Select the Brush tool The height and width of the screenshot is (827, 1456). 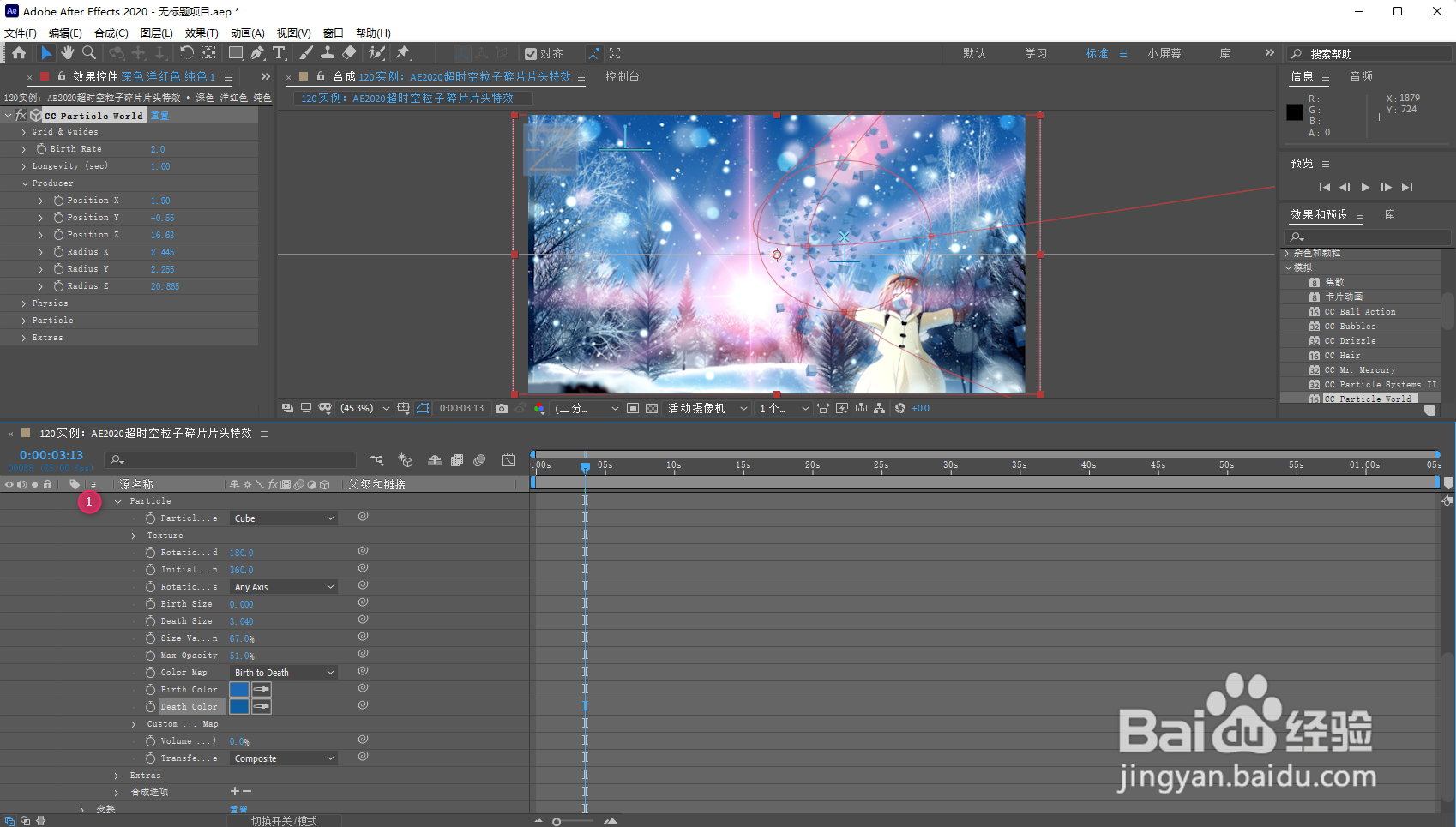point(306,53)
